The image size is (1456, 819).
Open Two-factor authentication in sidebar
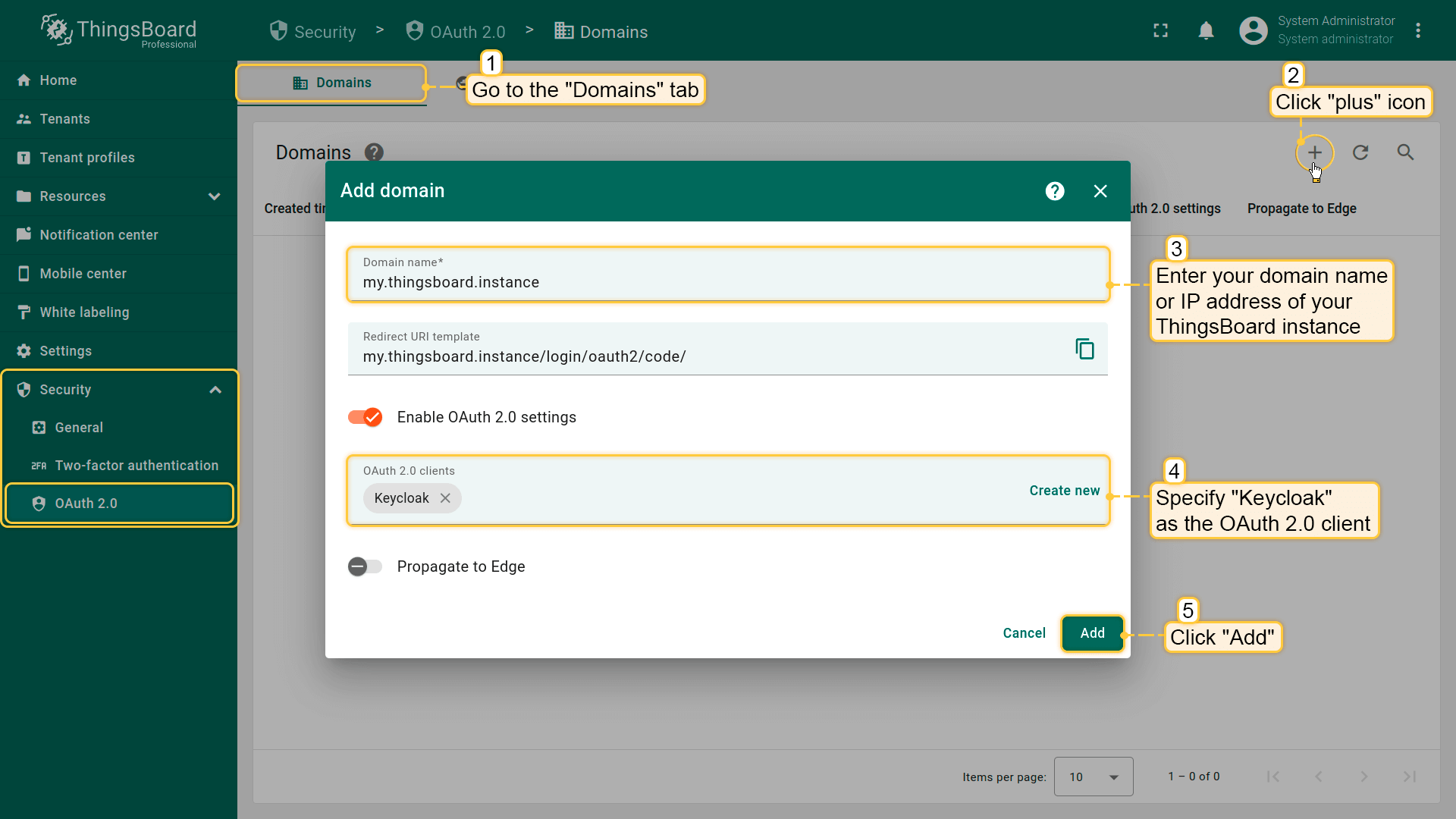136,466
